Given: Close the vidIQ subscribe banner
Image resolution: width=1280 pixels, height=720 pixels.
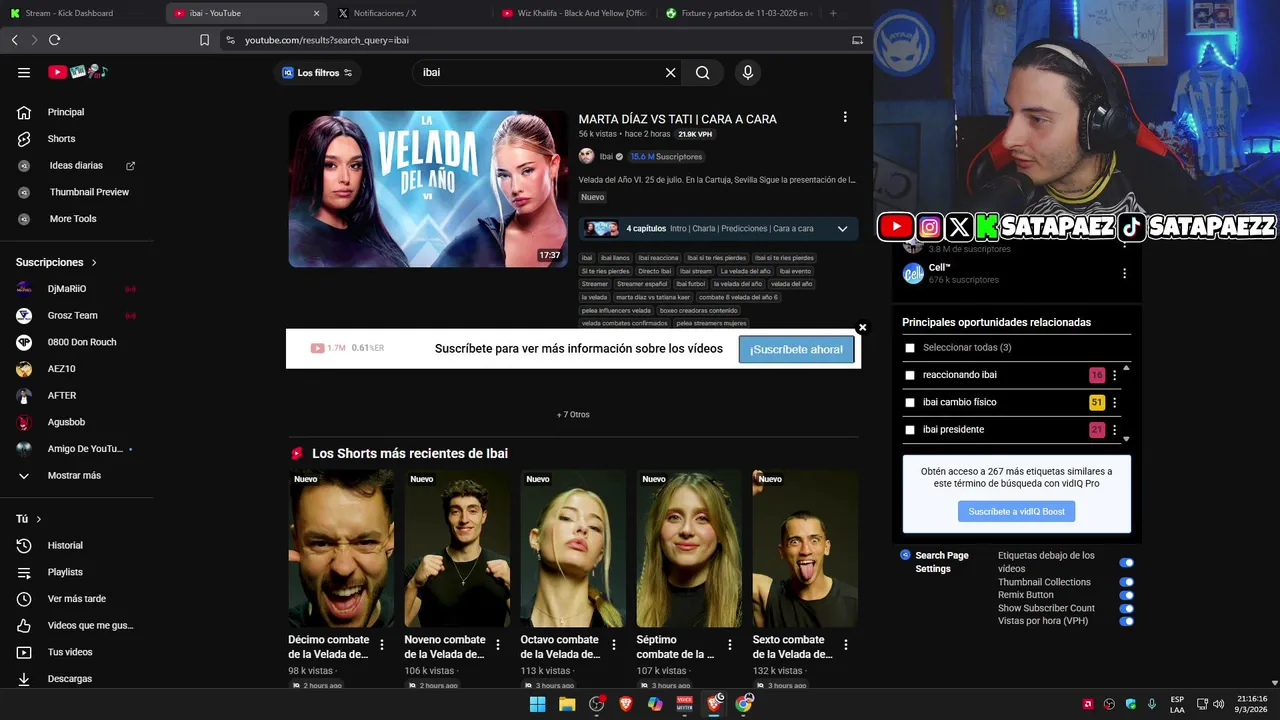Looking at the screenshot, I should coord(862,327).
